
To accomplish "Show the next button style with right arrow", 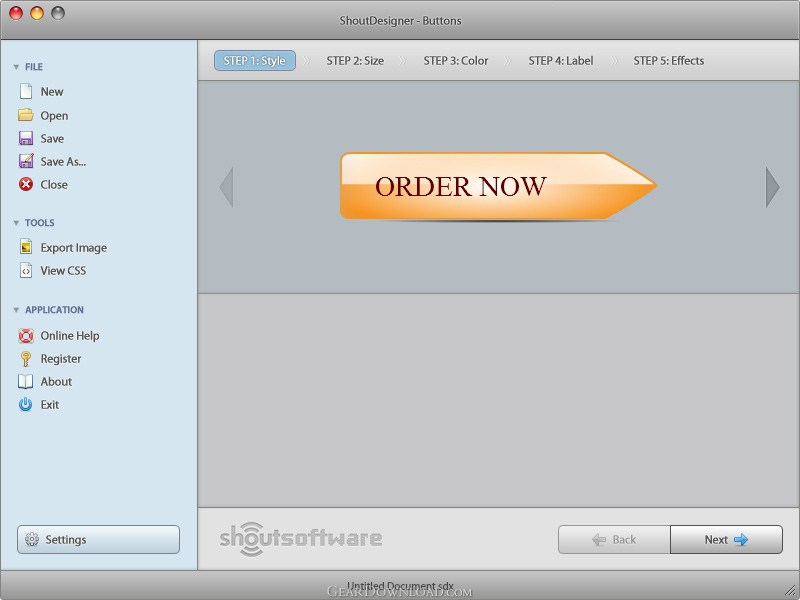I will 772,187.
